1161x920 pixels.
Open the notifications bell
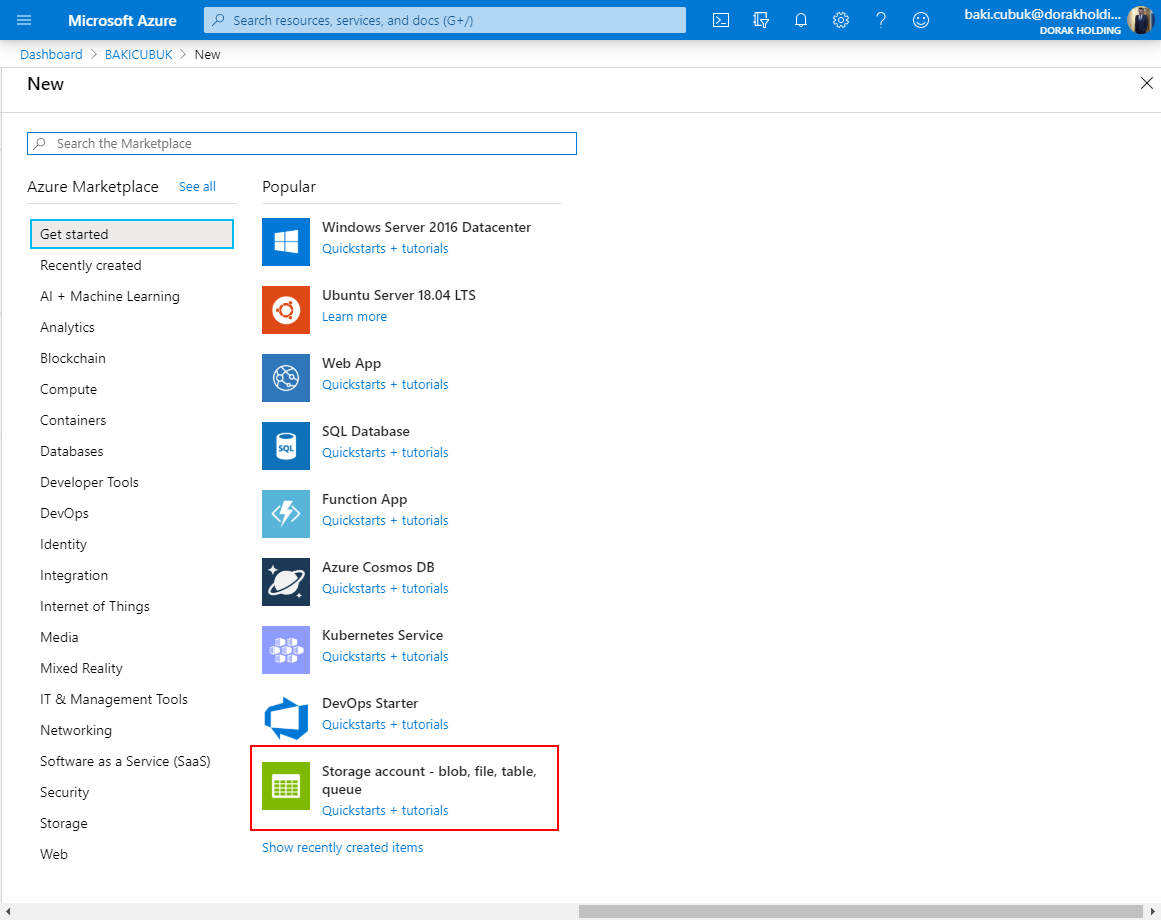[800, 20]
